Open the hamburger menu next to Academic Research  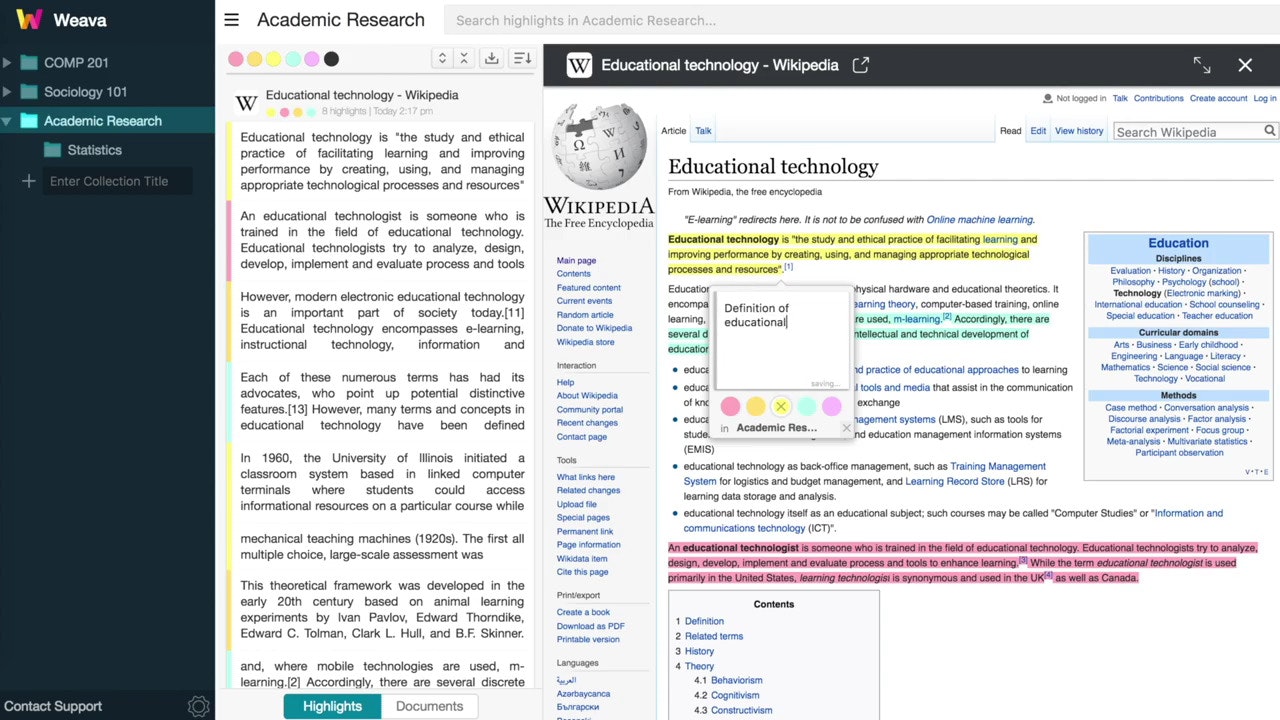231,20
